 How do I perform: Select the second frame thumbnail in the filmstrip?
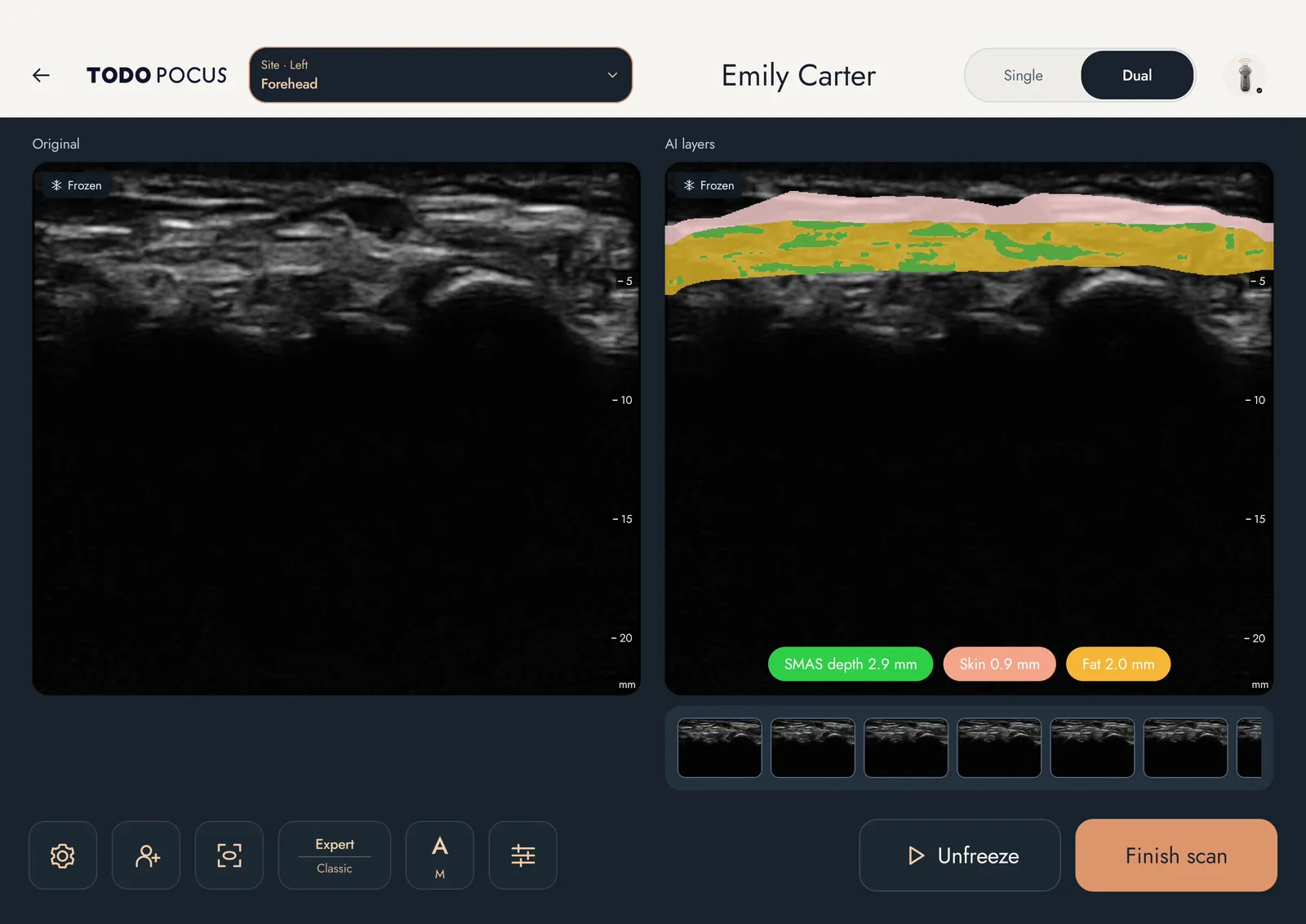tap(813, 748)
